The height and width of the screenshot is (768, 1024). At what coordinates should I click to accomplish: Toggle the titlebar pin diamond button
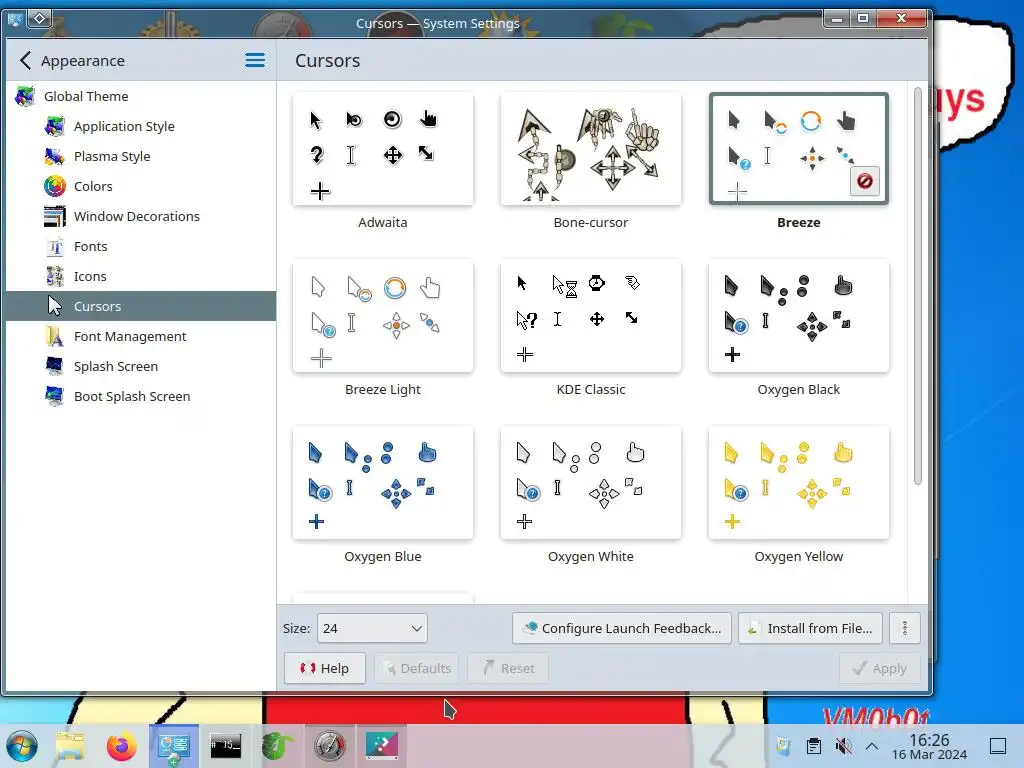tap(40, 19)
